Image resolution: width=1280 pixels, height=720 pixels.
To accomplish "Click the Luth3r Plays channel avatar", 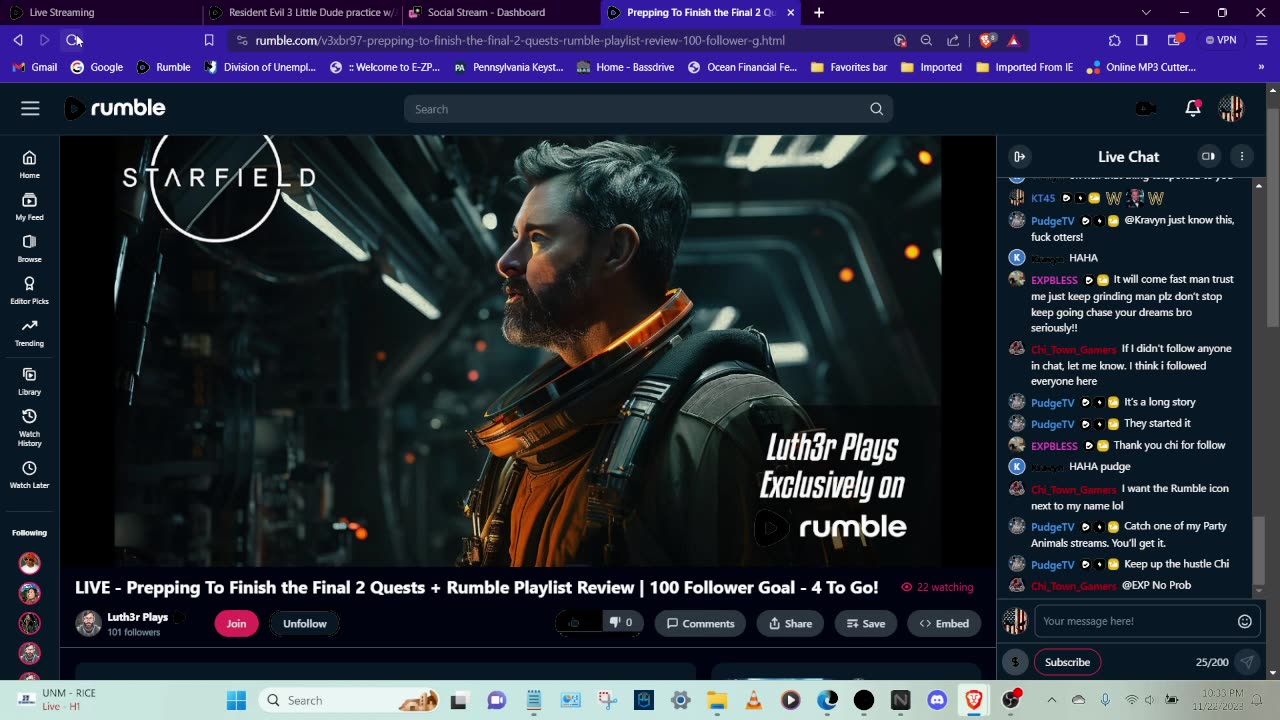I will pos(88,624).
